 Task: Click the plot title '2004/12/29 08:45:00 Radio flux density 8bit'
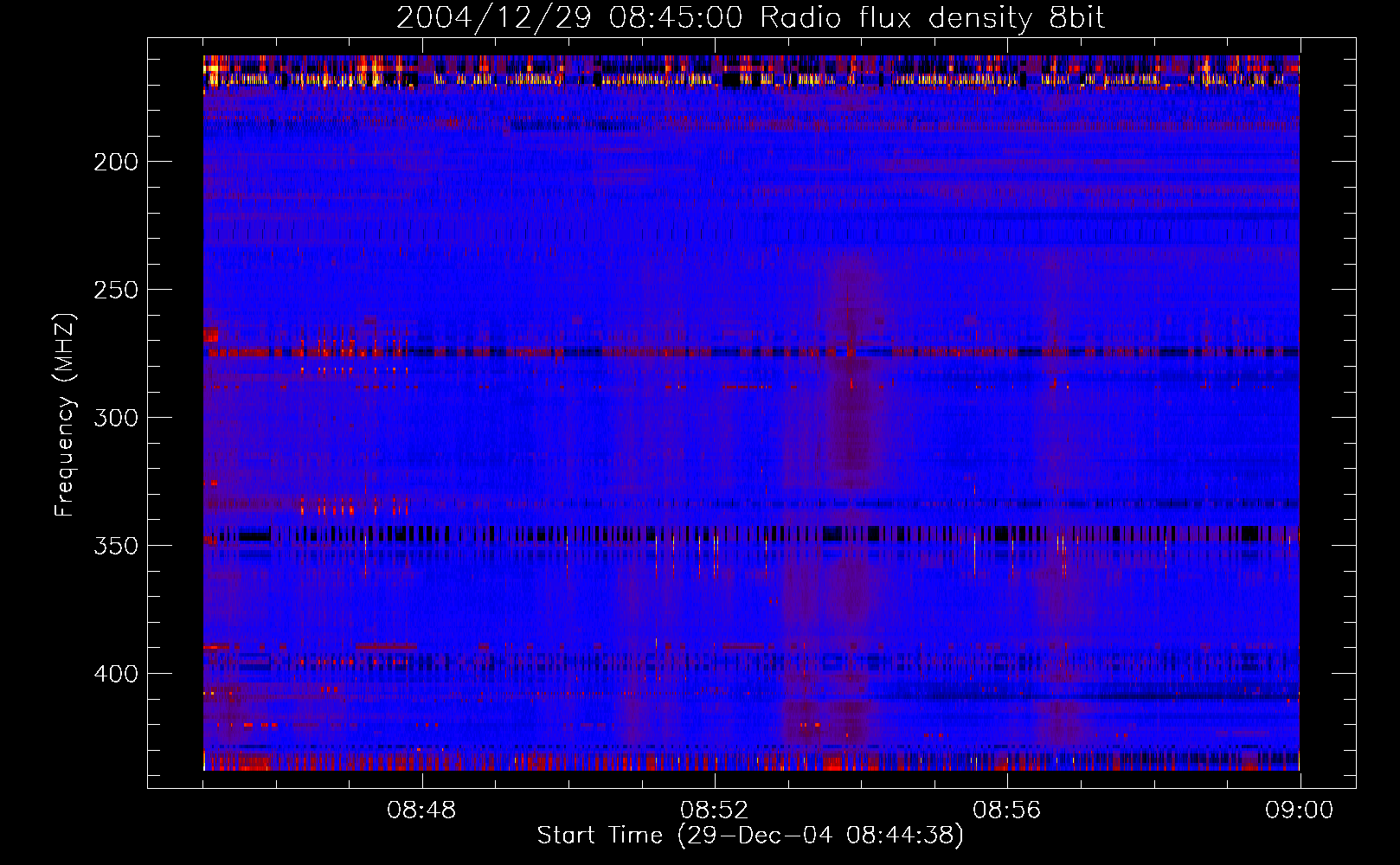point(750,17)
